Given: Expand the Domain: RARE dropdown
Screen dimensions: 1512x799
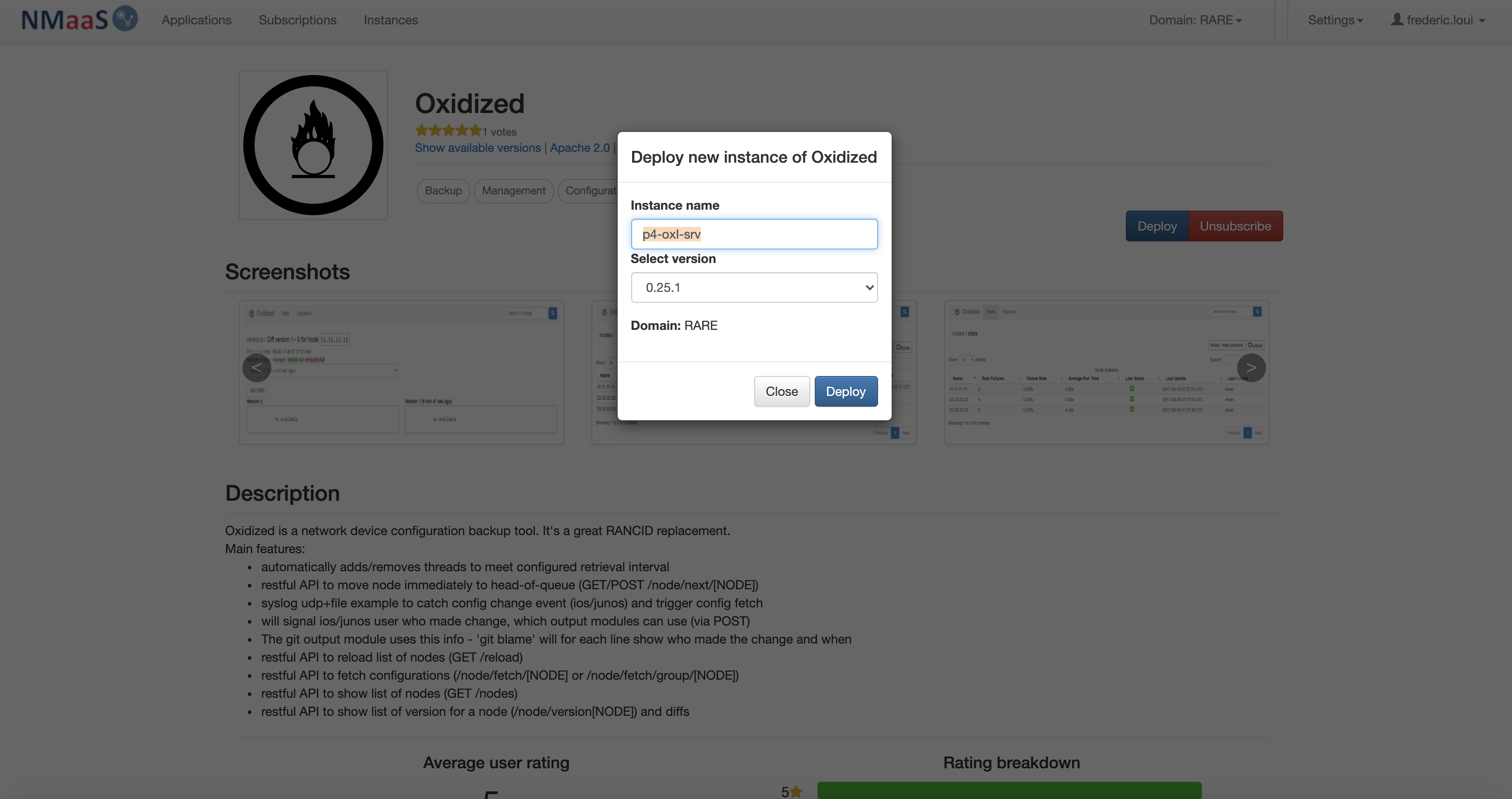Looking at the screenshot, I should (x=1195, y=20).
